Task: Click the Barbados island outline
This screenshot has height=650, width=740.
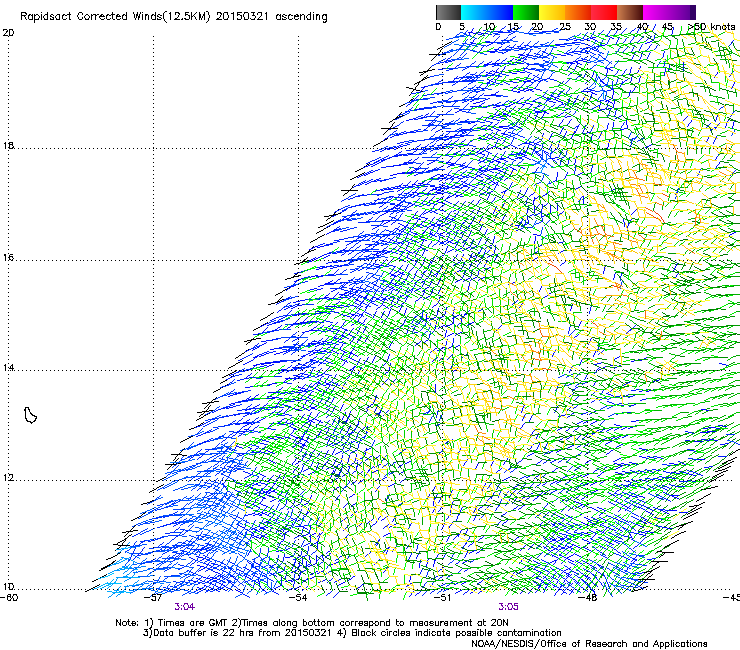Action: tap(30, 415)
